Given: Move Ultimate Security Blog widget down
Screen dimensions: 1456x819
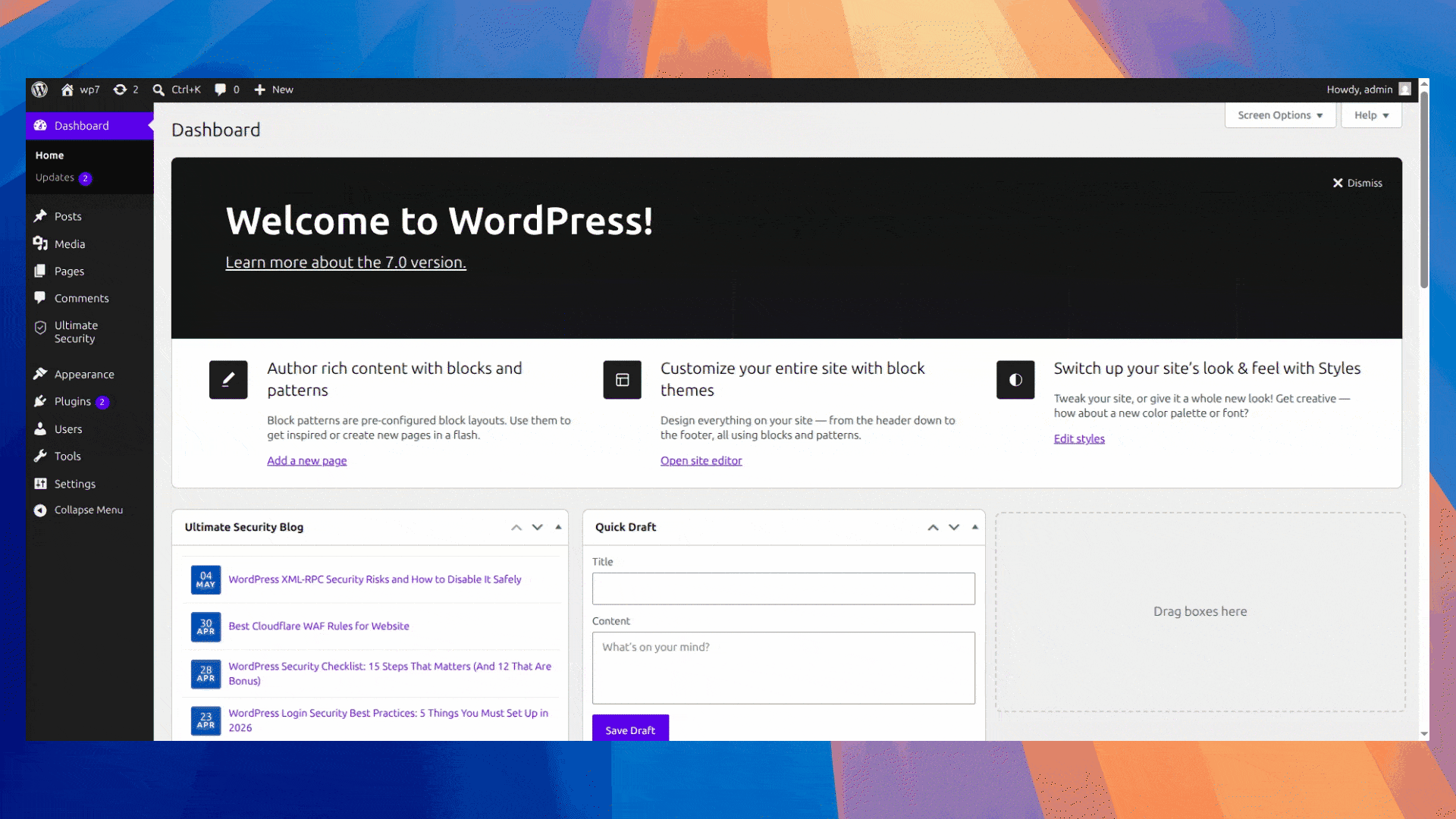Looking at the screenshot, I should [x=537, y=528].
